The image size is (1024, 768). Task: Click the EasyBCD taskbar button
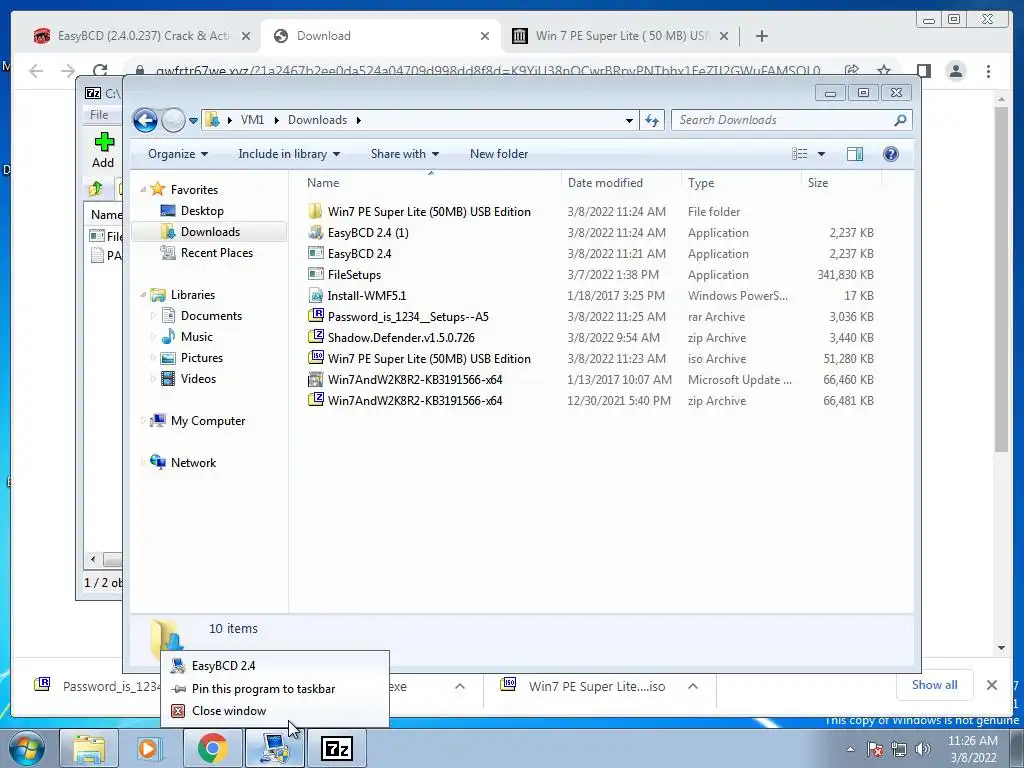274,748
